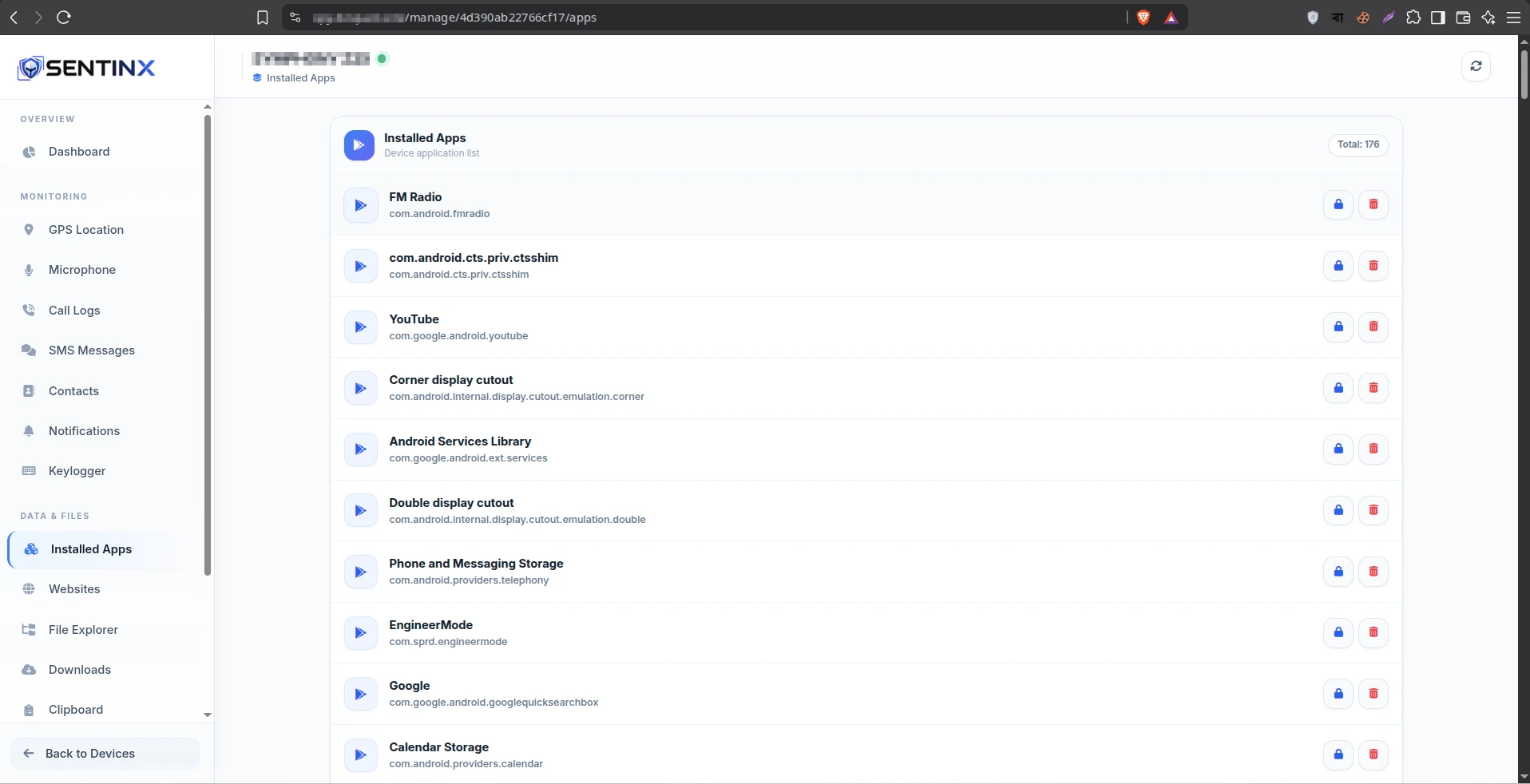The image size is (1530, 784).
Task: Click play icon for Android Services Library
Action: (x=360, y=449)
